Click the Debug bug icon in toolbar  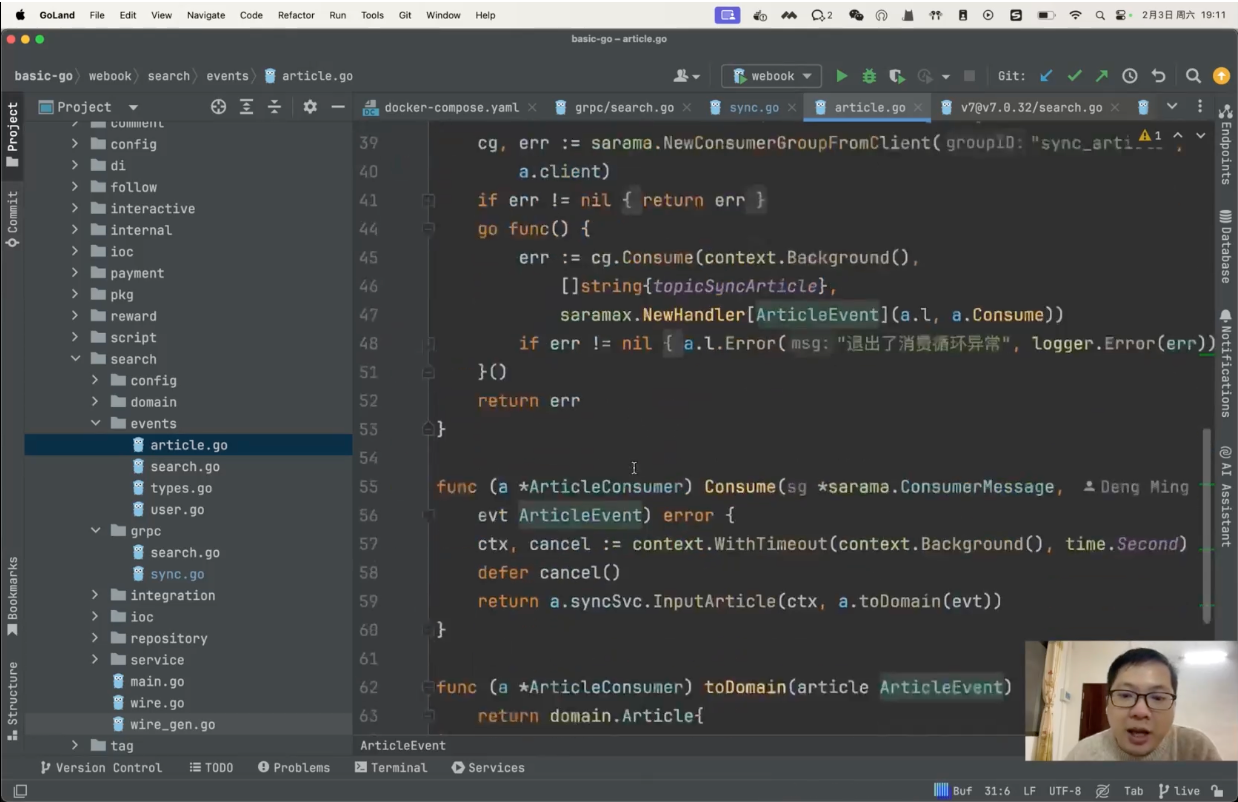[869, 76]
